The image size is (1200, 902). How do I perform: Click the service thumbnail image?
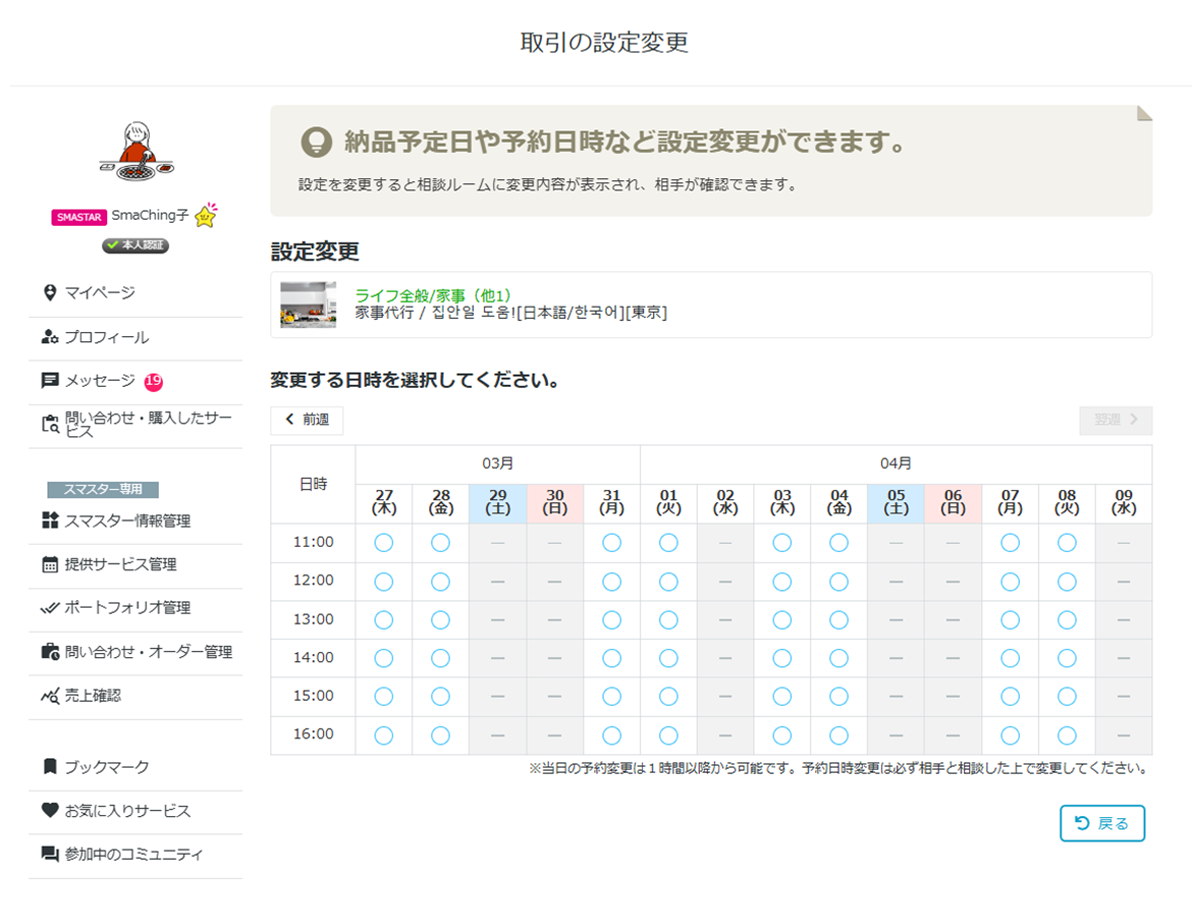309,305
